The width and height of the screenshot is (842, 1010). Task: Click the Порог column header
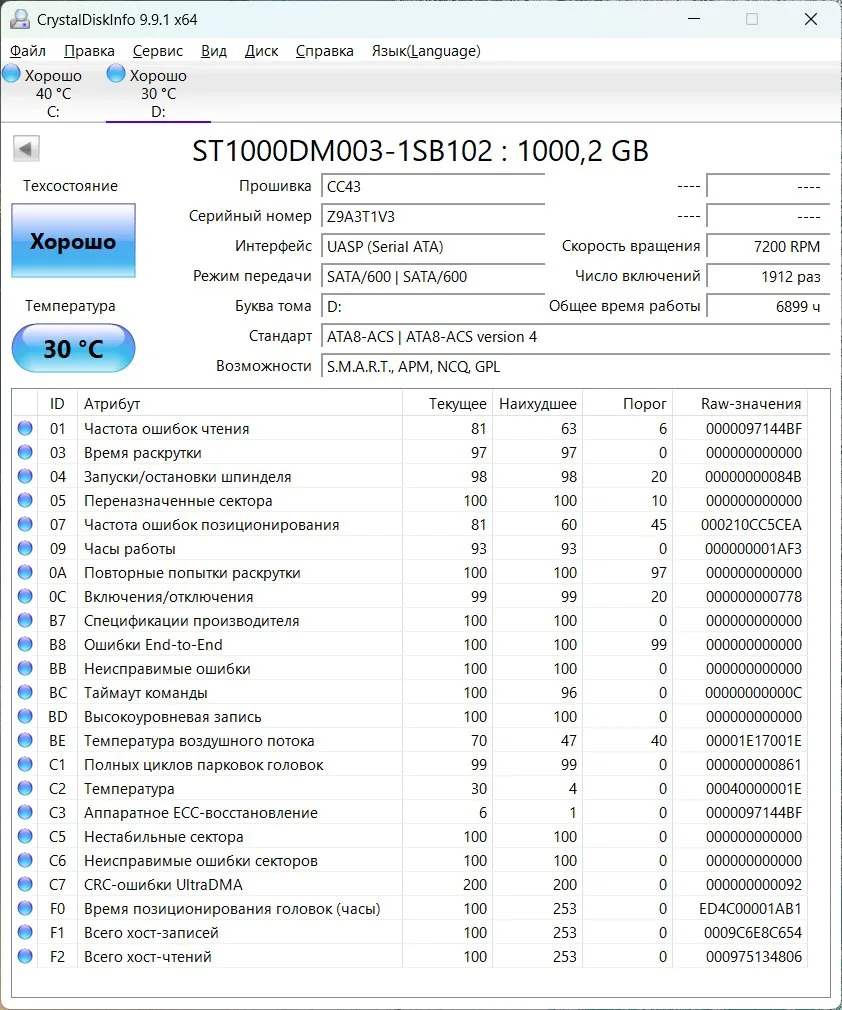tap(628, 404)
